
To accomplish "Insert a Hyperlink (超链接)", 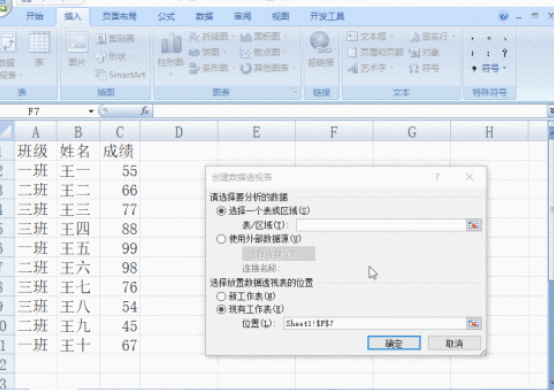I will coord(321,49).
